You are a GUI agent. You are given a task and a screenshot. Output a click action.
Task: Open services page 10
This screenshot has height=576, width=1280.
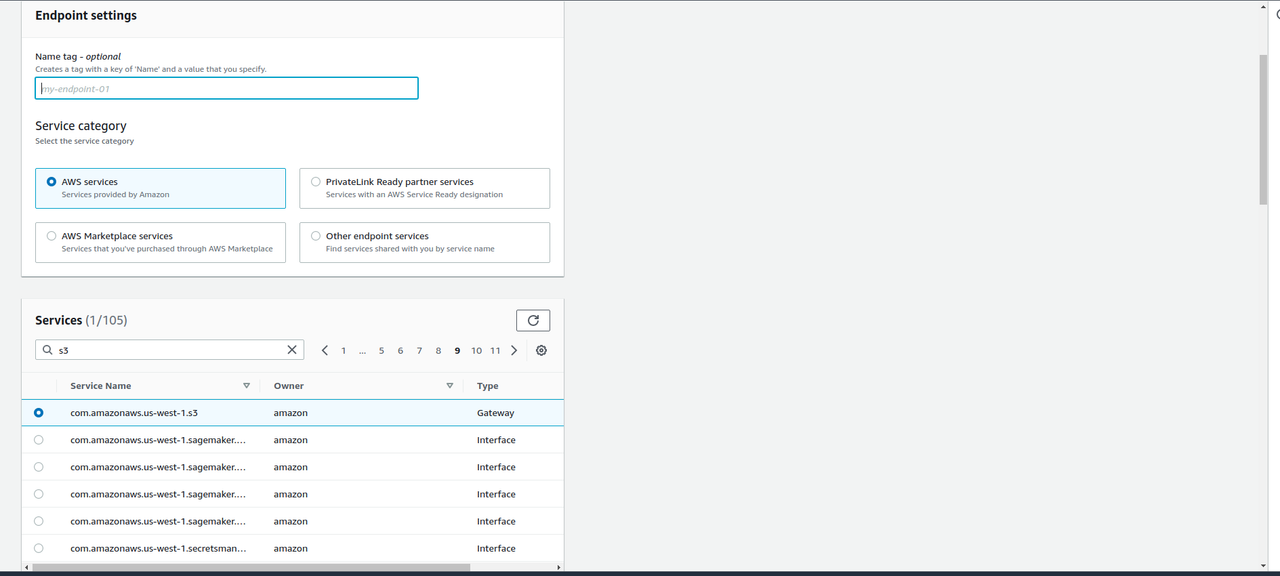coord(476,350)
